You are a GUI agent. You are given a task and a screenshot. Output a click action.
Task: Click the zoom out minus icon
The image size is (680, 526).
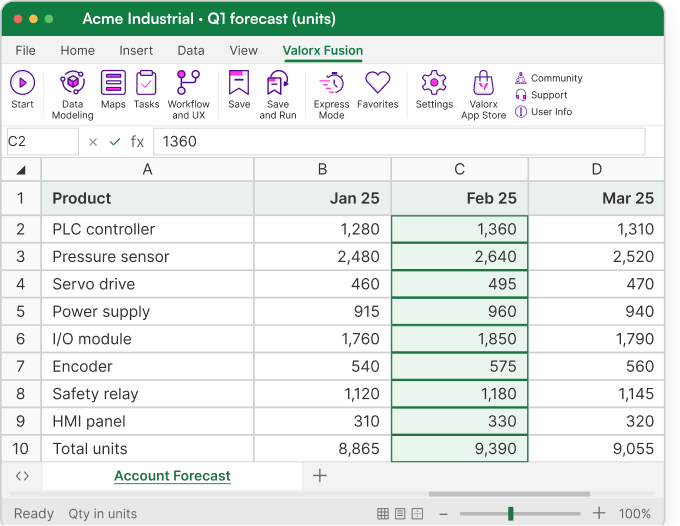[x=443, y=514]
